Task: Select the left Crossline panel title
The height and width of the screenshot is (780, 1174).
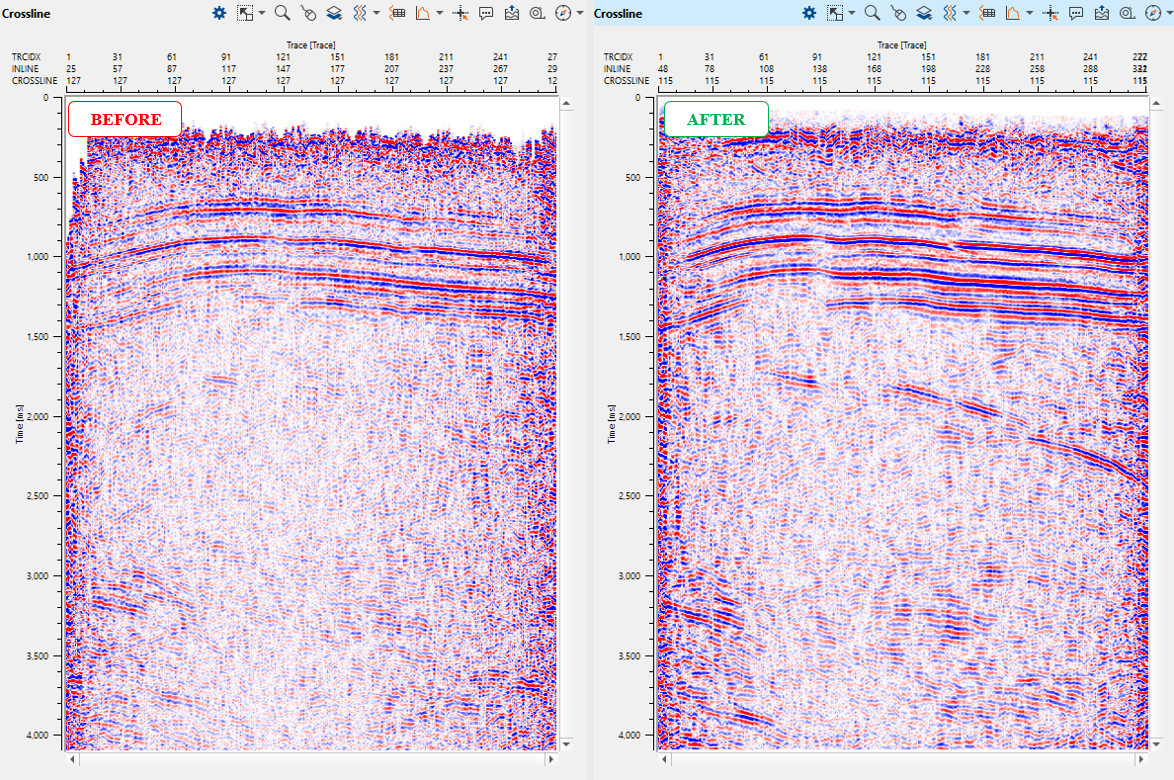Action: point(26,14)
